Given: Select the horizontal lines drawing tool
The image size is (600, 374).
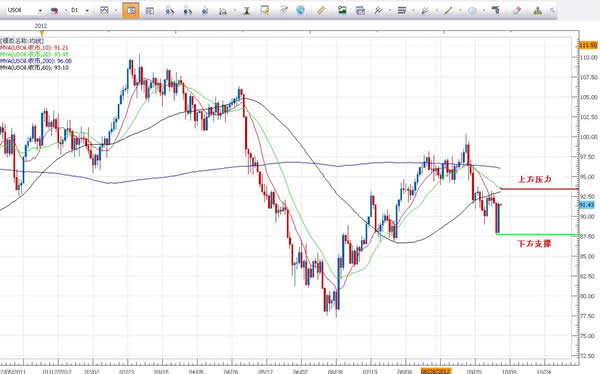Looking at the screenshot, I should coord(401,11).
